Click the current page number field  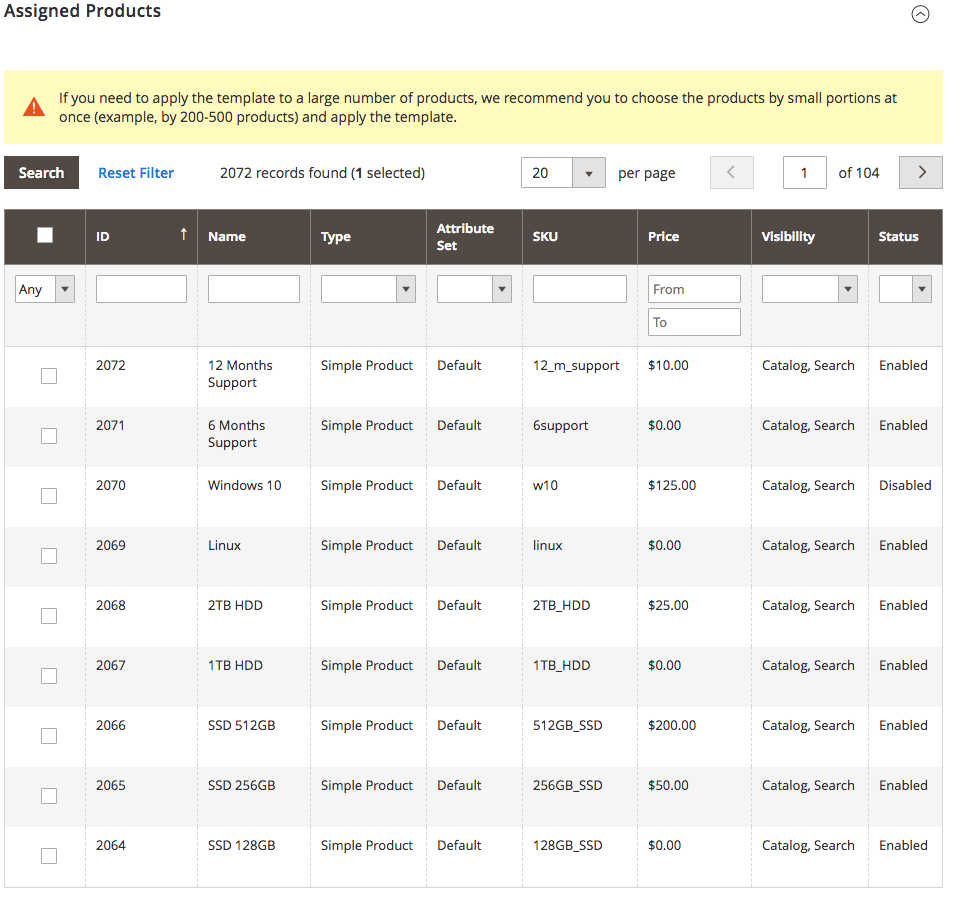[805, 172]
